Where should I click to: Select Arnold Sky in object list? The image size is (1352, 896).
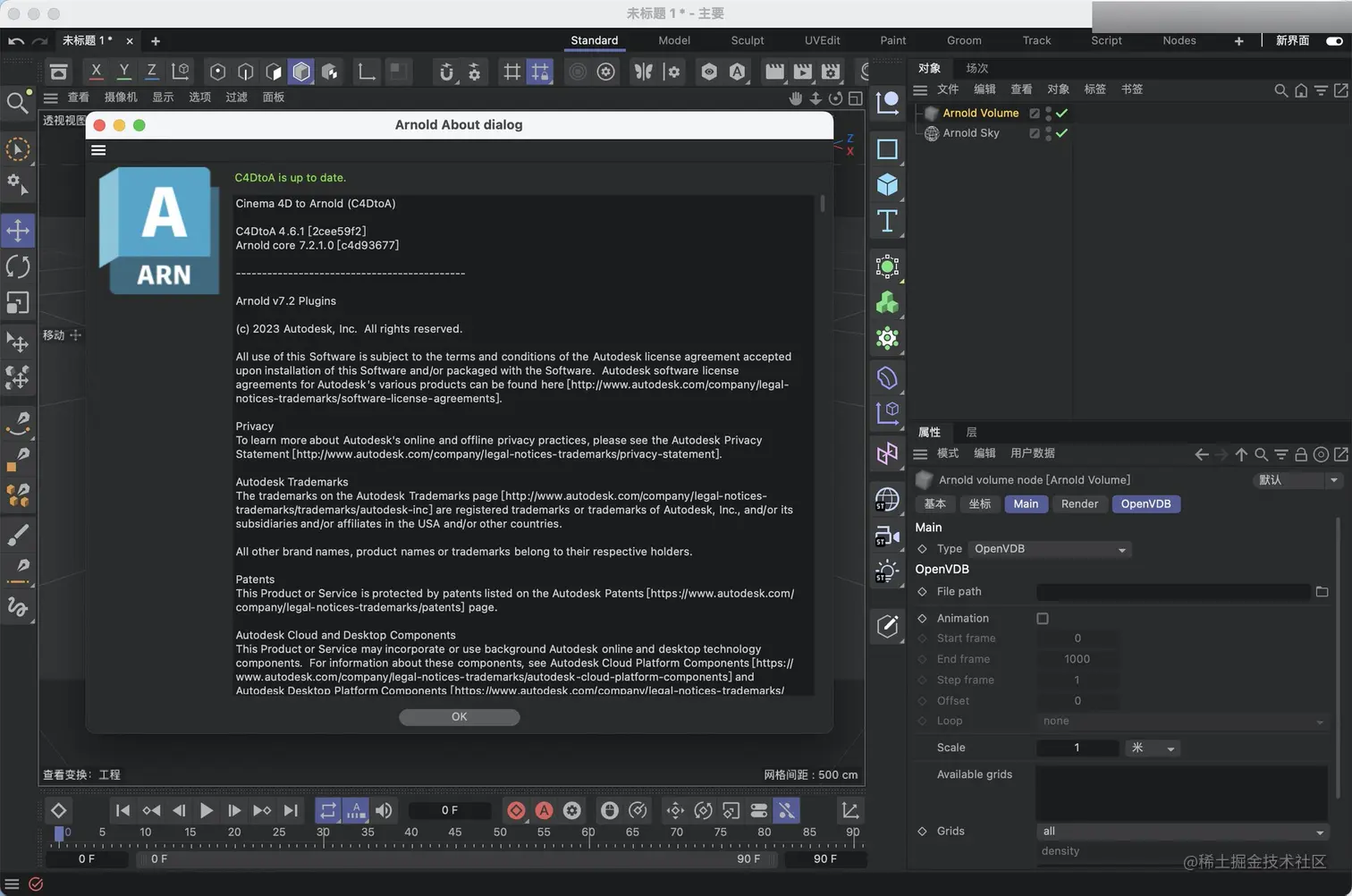point(971,133)
